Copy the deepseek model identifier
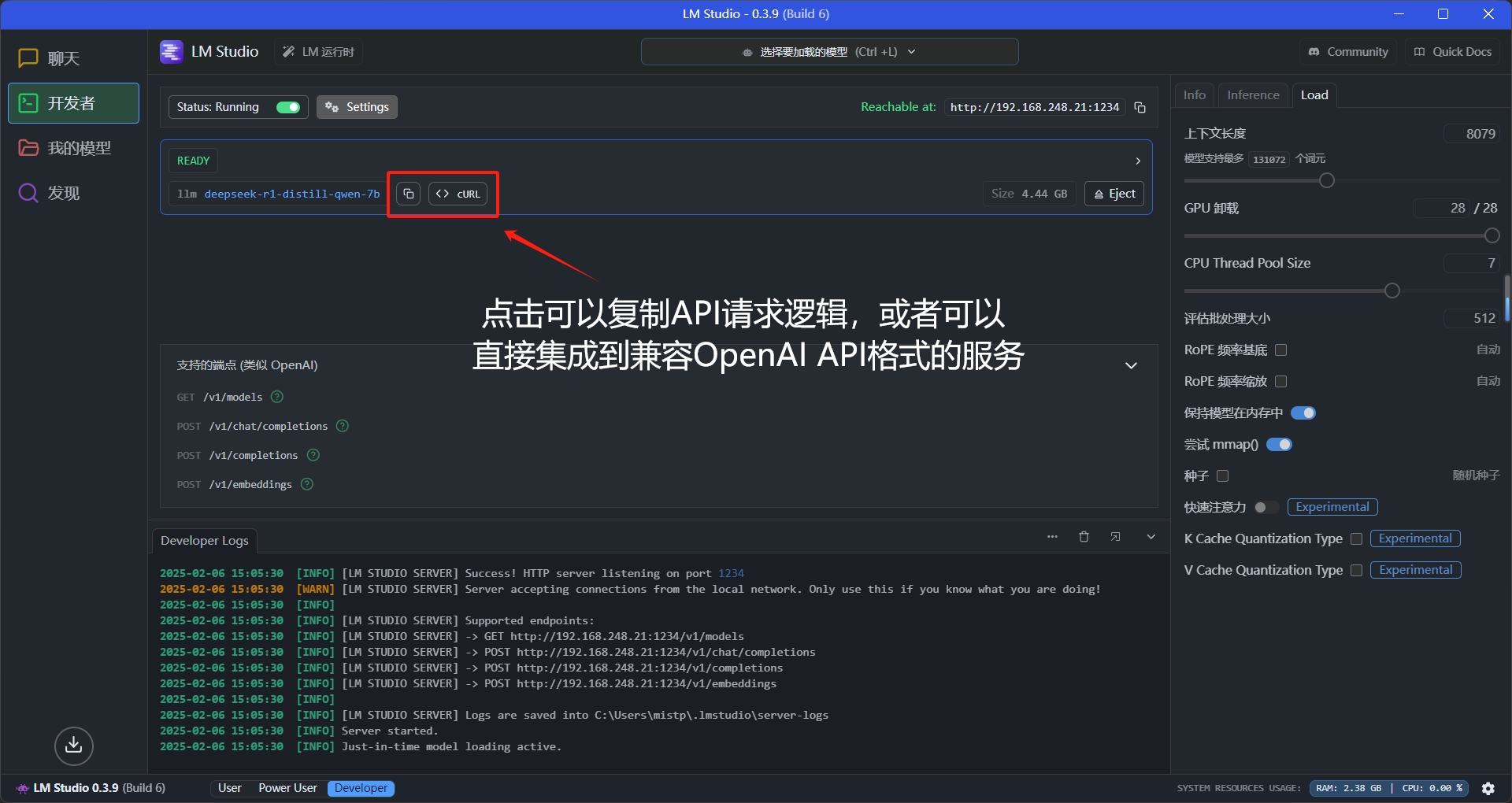Image resolution: width=1512 pixels, height=803 pixels. click(408, 194)
